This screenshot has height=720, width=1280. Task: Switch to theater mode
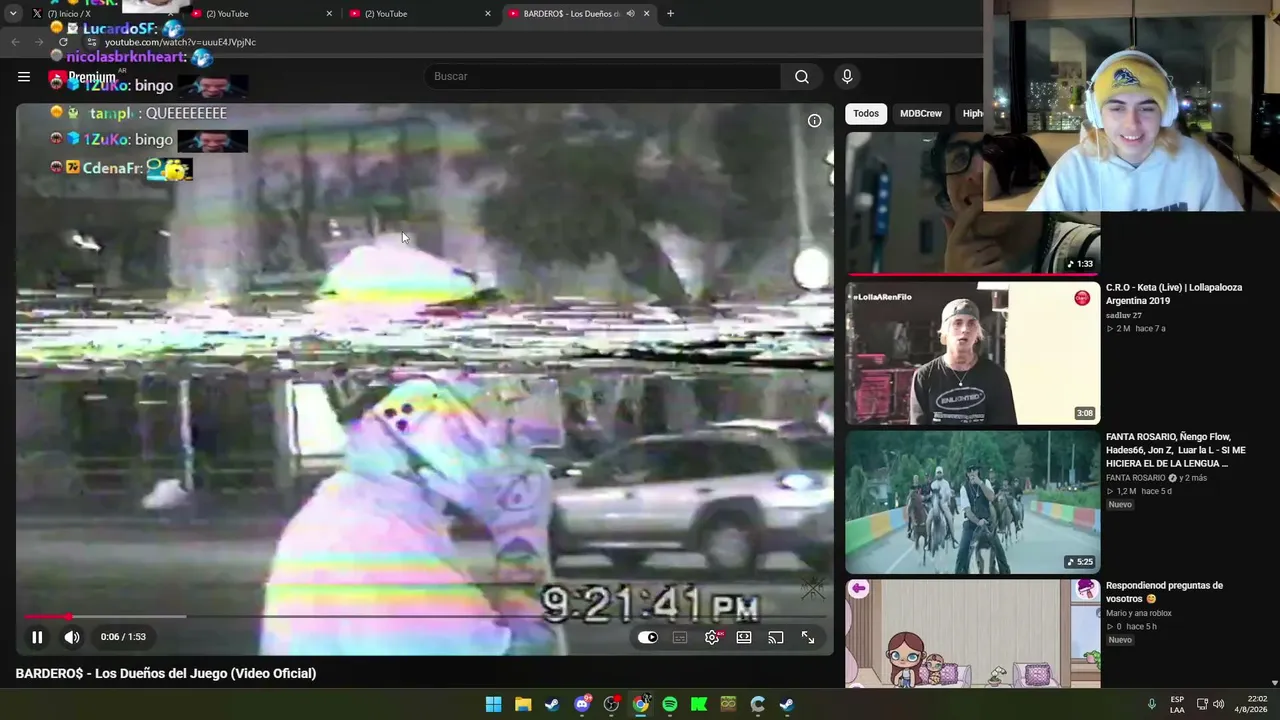[x=744, y=637]
